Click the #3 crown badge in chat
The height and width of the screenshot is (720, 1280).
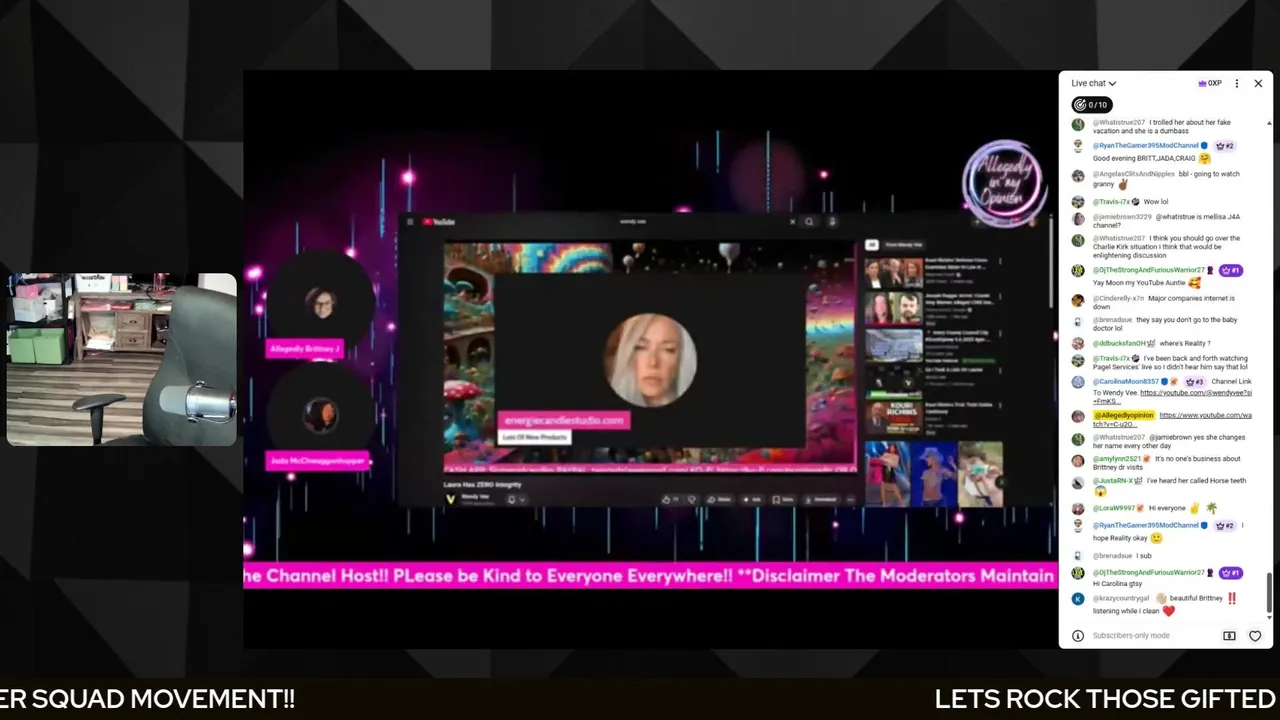click(1195, 381)
